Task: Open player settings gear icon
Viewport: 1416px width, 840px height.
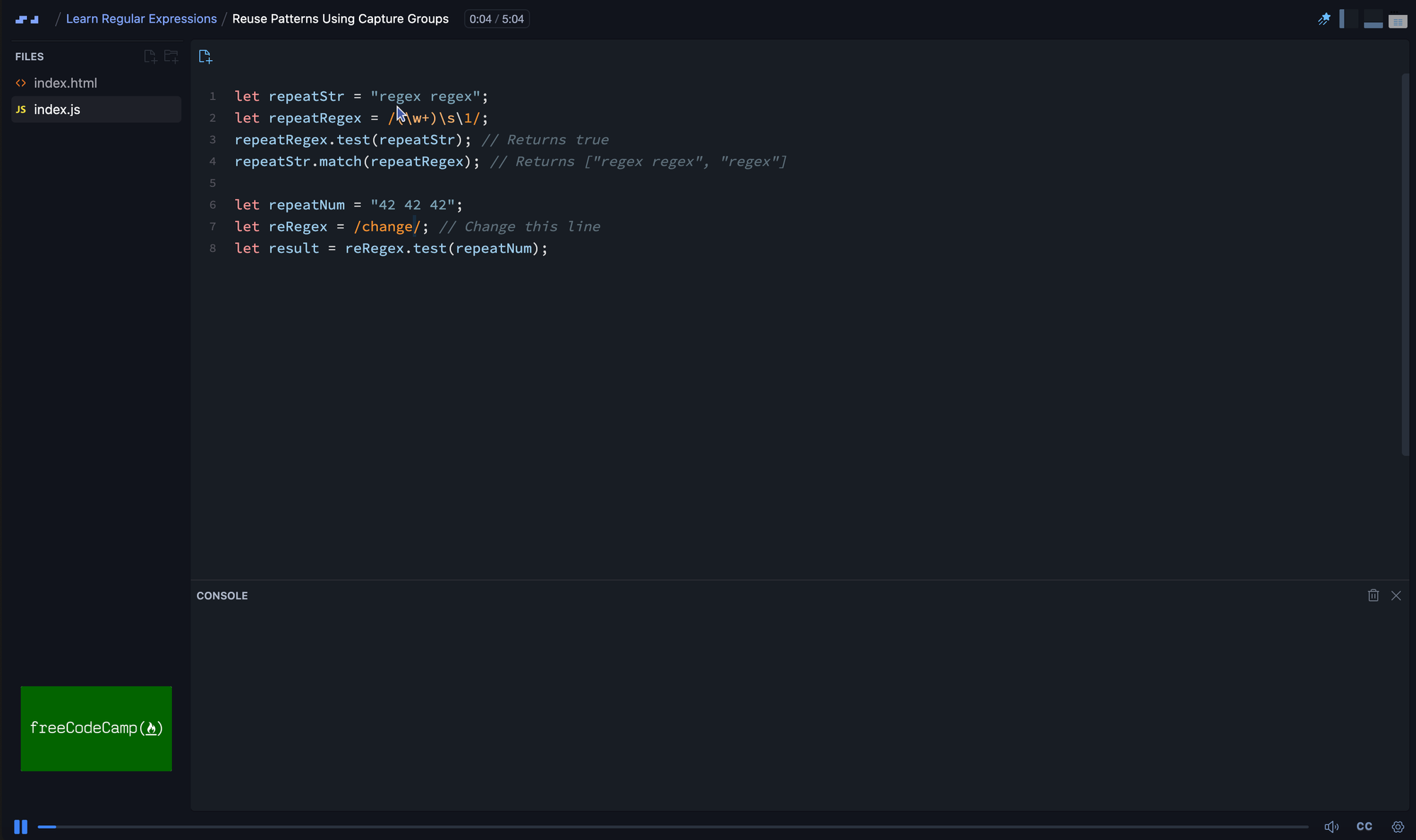Action: pyautogui.click(x=1398, y=827)
